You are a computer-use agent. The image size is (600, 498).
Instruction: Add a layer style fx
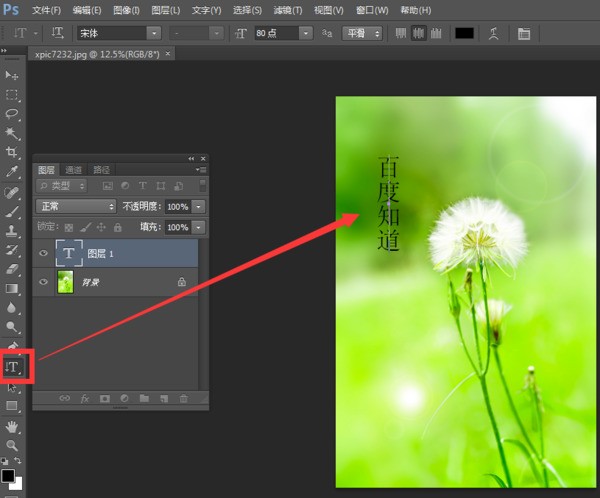(x=85, y=398)
